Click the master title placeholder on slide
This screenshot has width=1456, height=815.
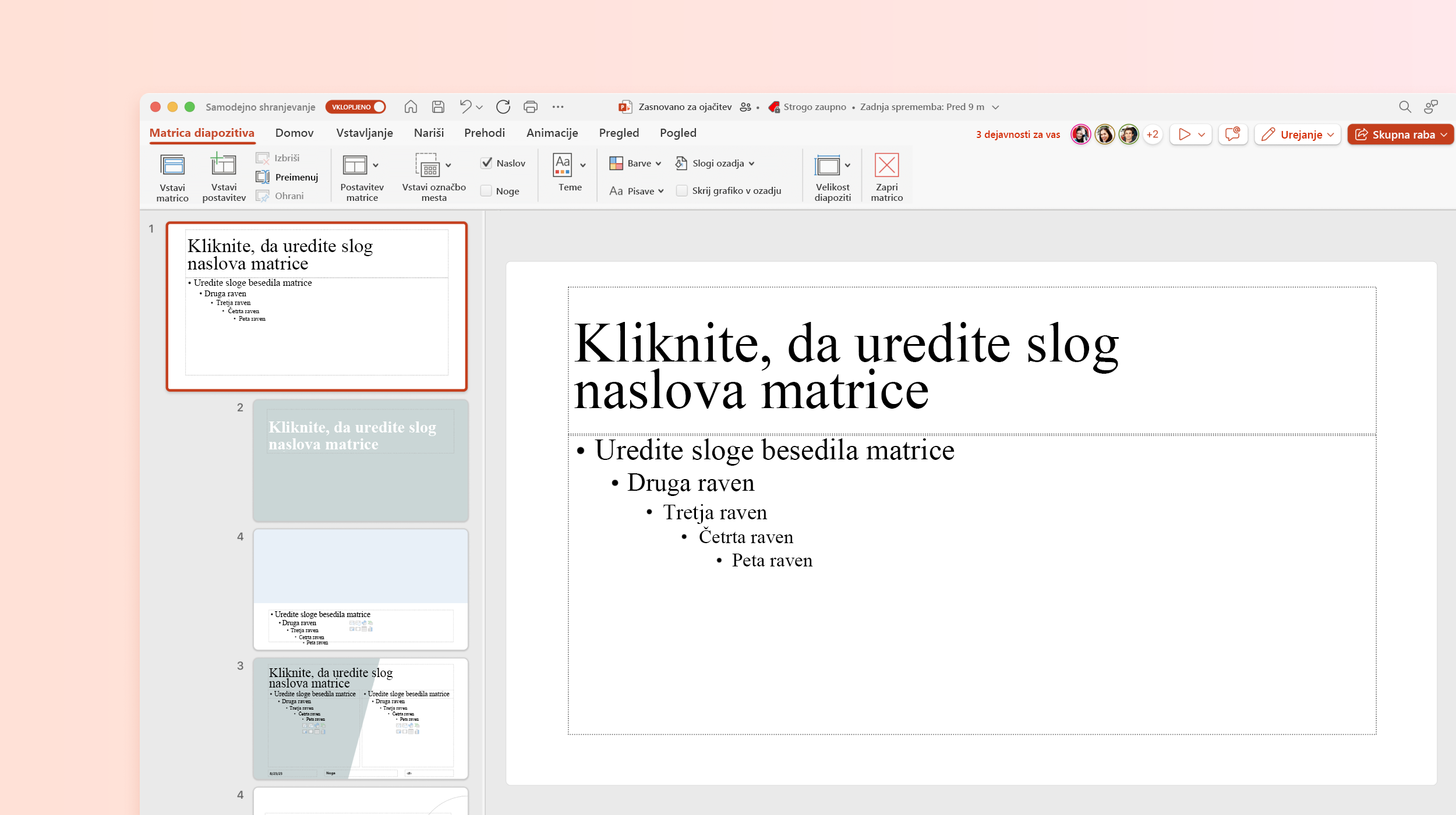click(x=971, y=360)
